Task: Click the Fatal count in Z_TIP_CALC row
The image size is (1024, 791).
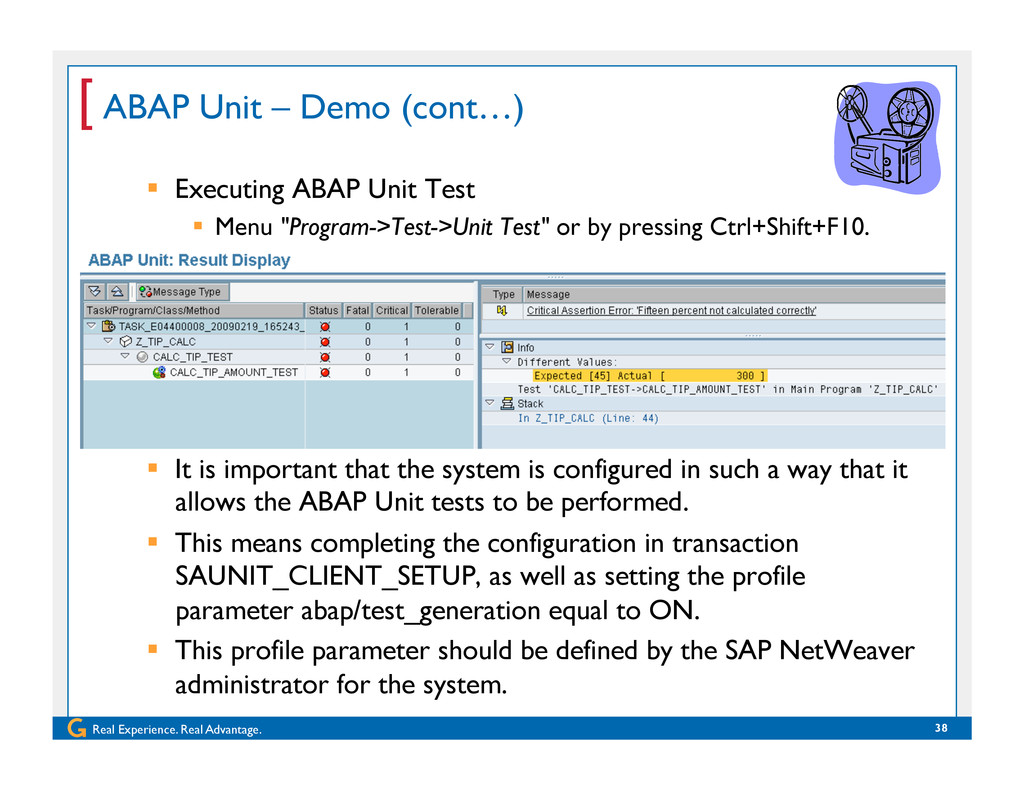Action: pos(368,342)
